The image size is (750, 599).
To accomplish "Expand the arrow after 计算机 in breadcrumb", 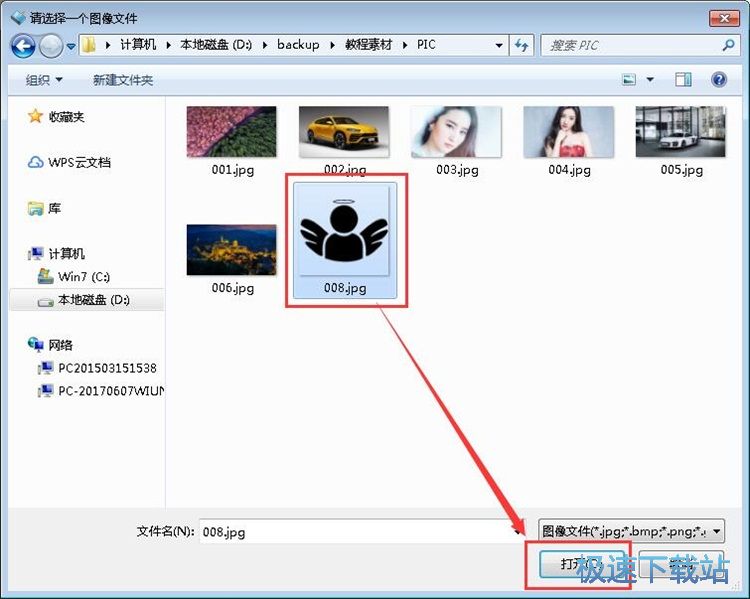I will pos(168,45).
